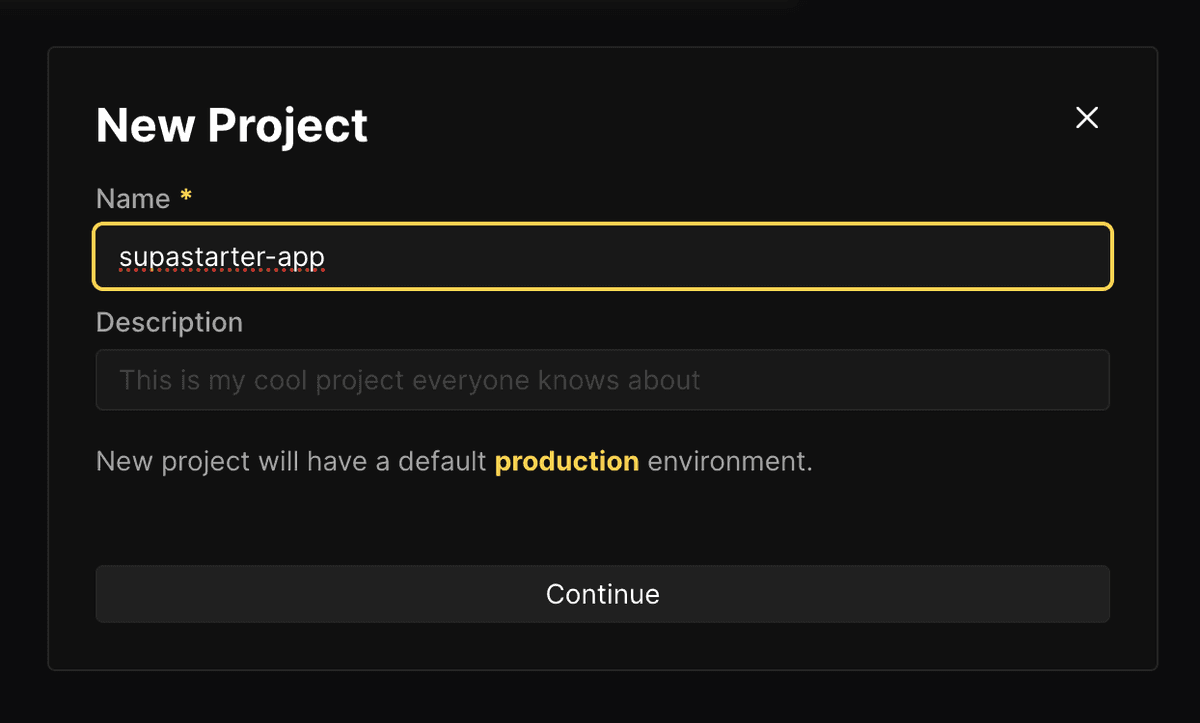This screenshot has height=723, width=1200.
Task: Click the Continue button
Action: 602,594
